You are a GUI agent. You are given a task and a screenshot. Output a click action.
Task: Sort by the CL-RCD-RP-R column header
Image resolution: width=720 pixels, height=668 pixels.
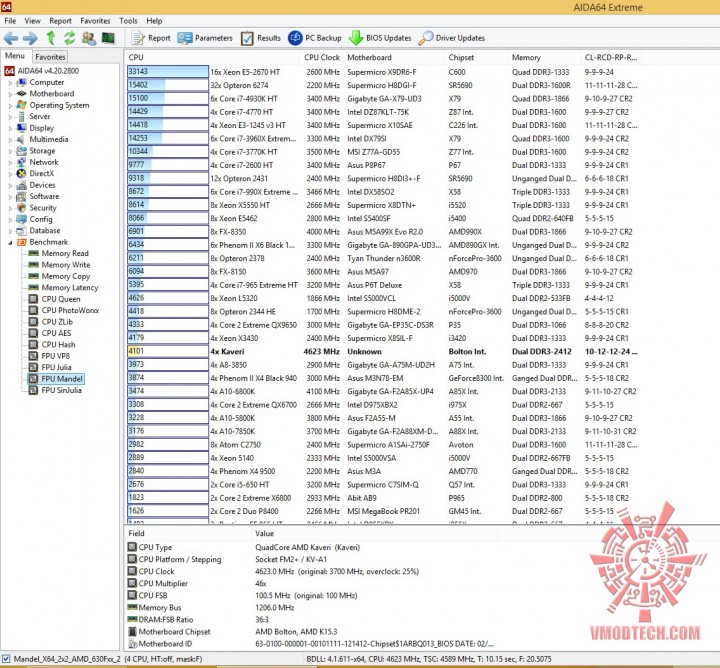(610, 57)
